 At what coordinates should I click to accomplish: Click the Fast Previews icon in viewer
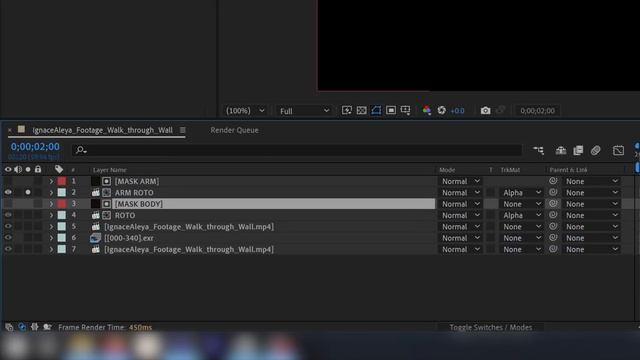tap(347, 110)
